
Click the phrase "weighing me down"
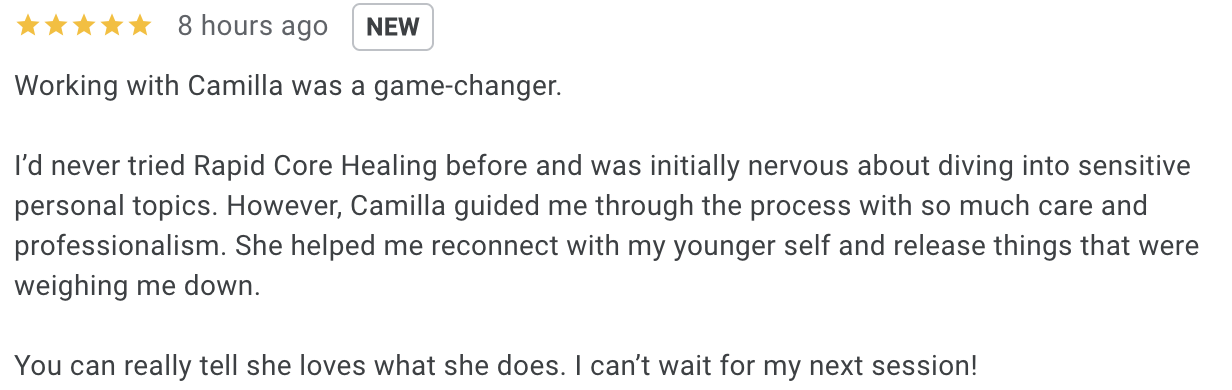click(x=137, y=286)
